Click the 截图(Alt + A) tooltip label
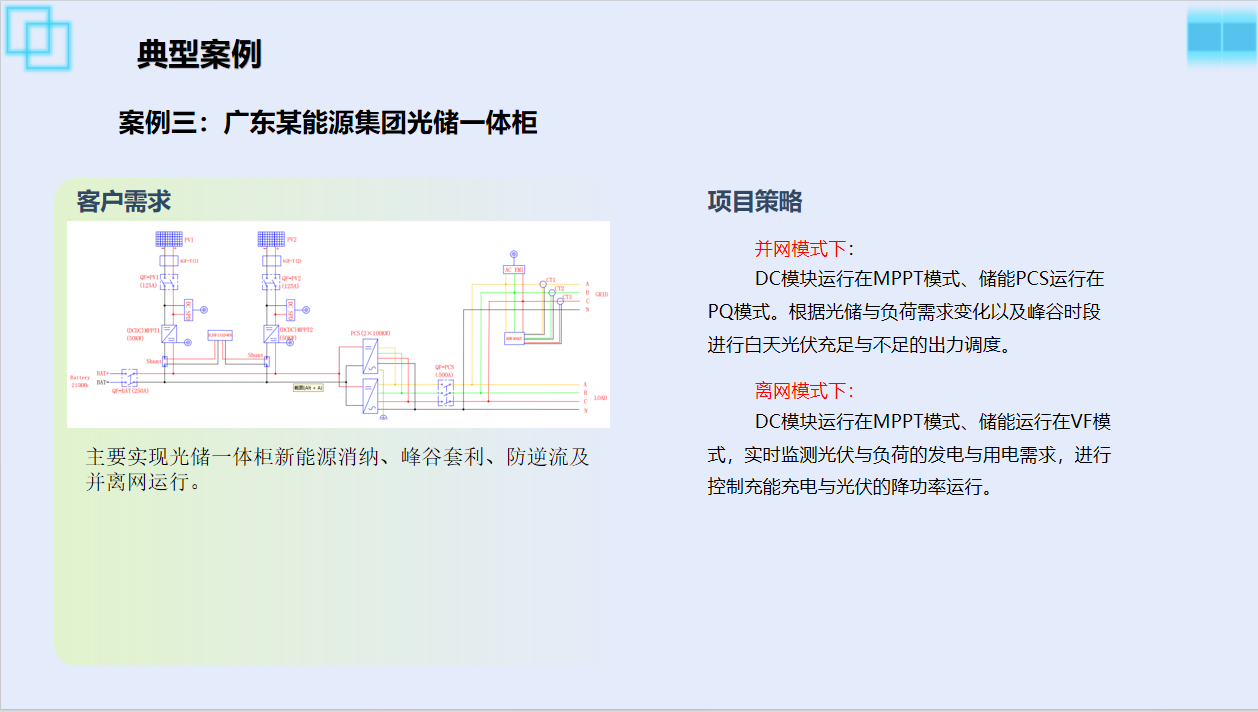This screenshot has height=712, width=1258. (x=308, y=387)
